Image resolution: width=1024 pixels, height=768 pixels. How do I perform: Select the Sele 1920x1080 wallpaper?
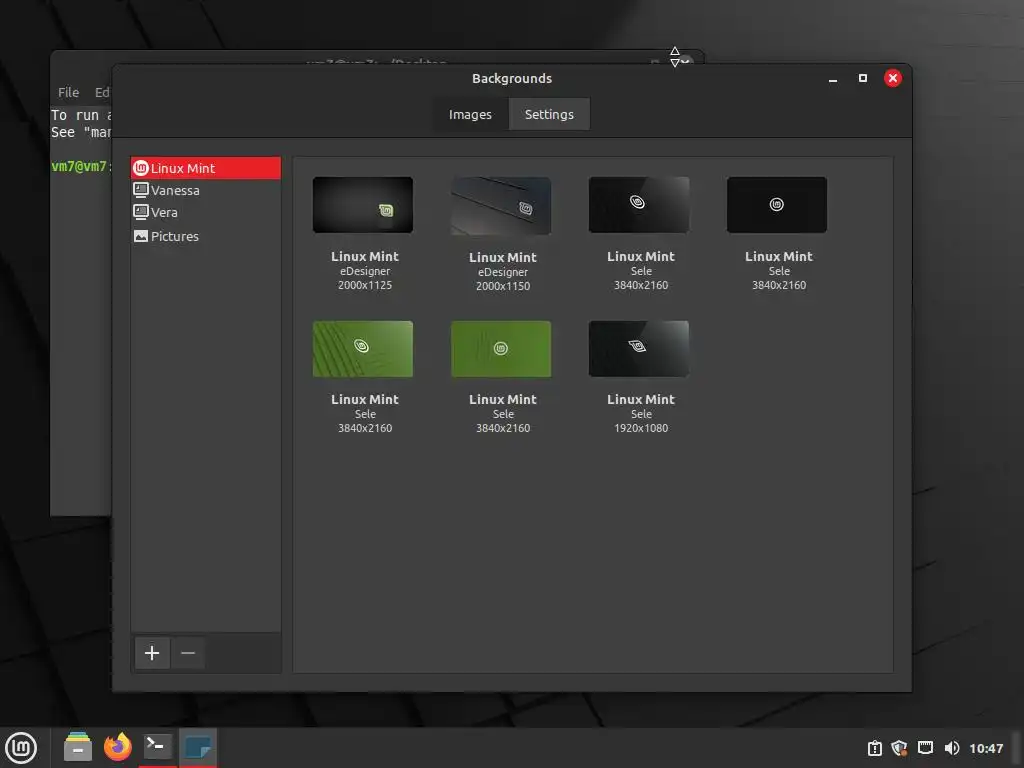point(639,349)
